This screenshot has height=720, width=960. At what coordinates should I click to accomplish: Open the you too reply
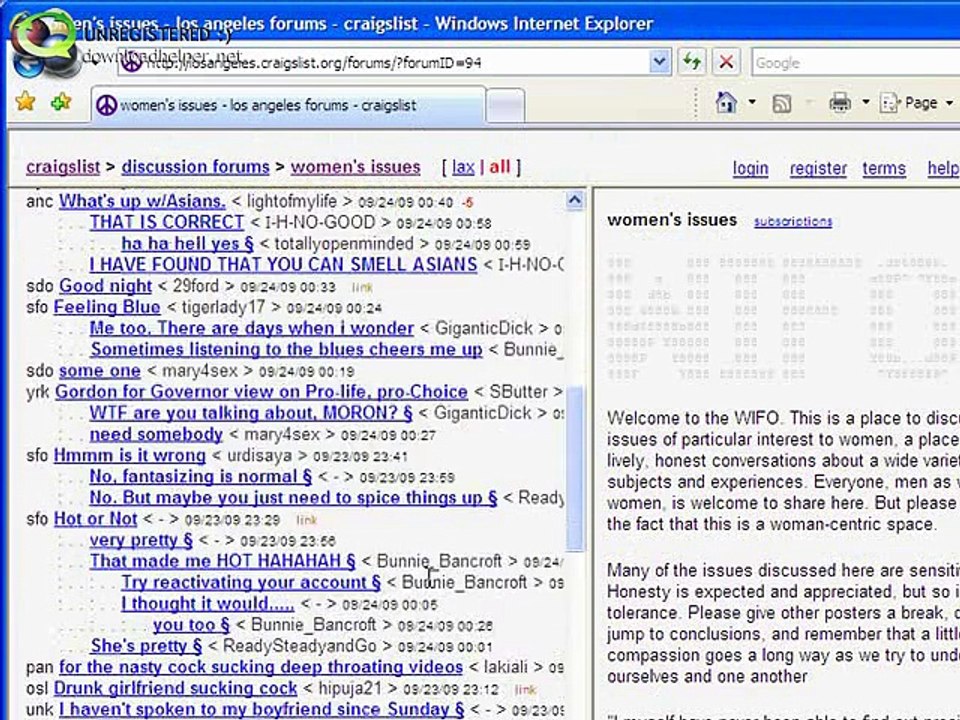(192, 625)
